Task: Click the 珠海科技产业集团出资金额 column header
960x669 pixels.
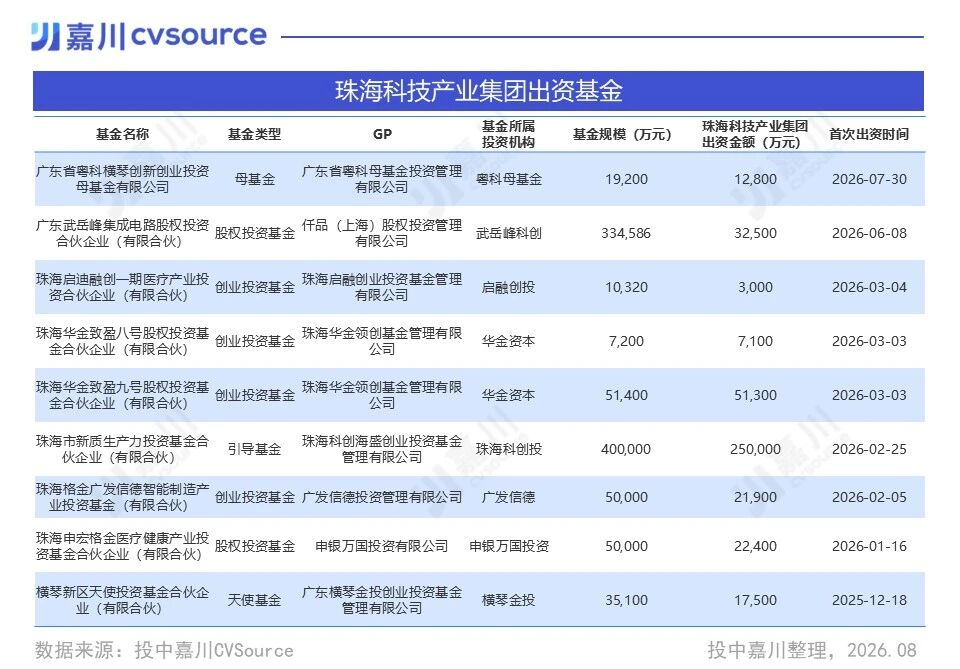Action: pos(754,134)
